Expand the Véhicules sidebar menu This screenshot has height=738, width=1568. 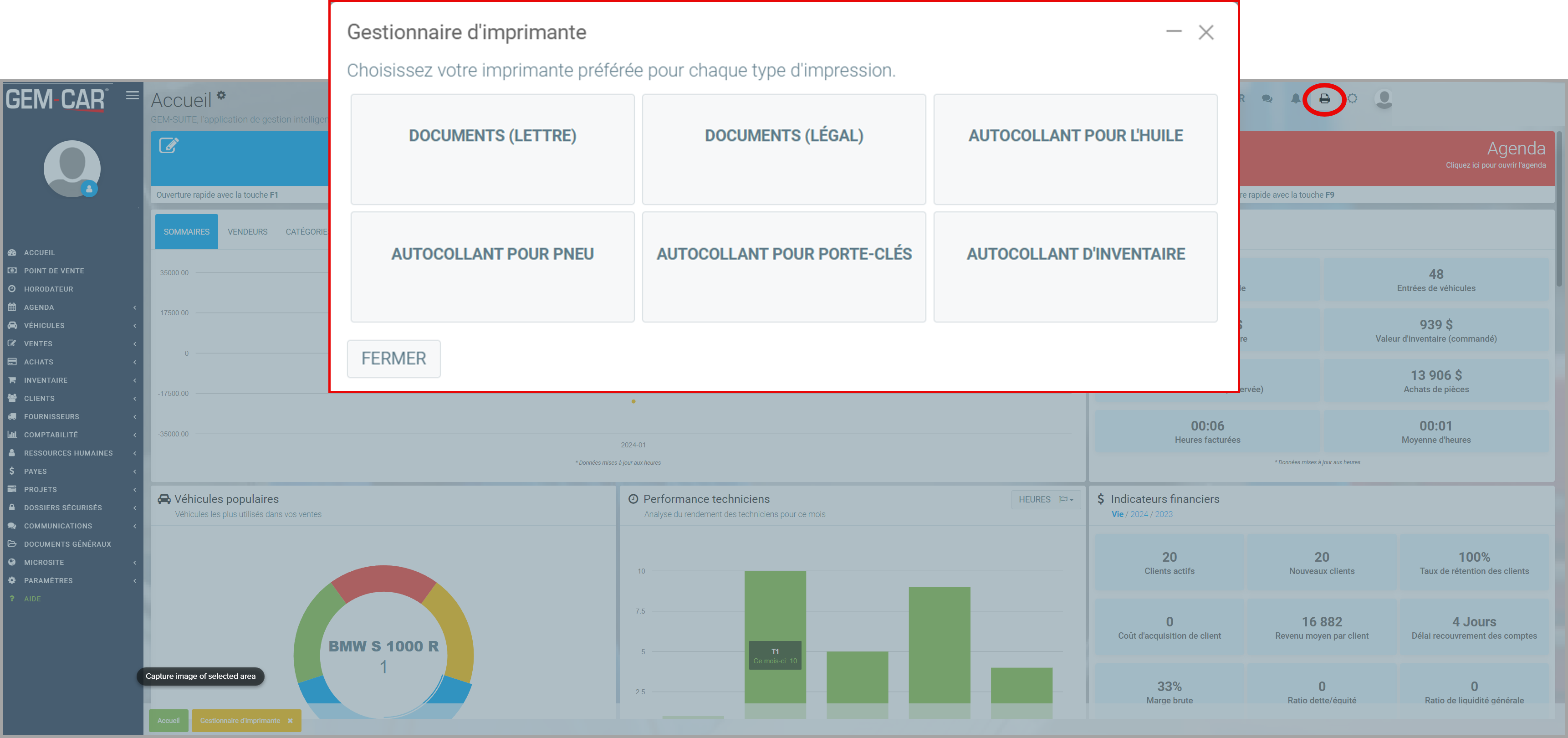pos(44,325)
